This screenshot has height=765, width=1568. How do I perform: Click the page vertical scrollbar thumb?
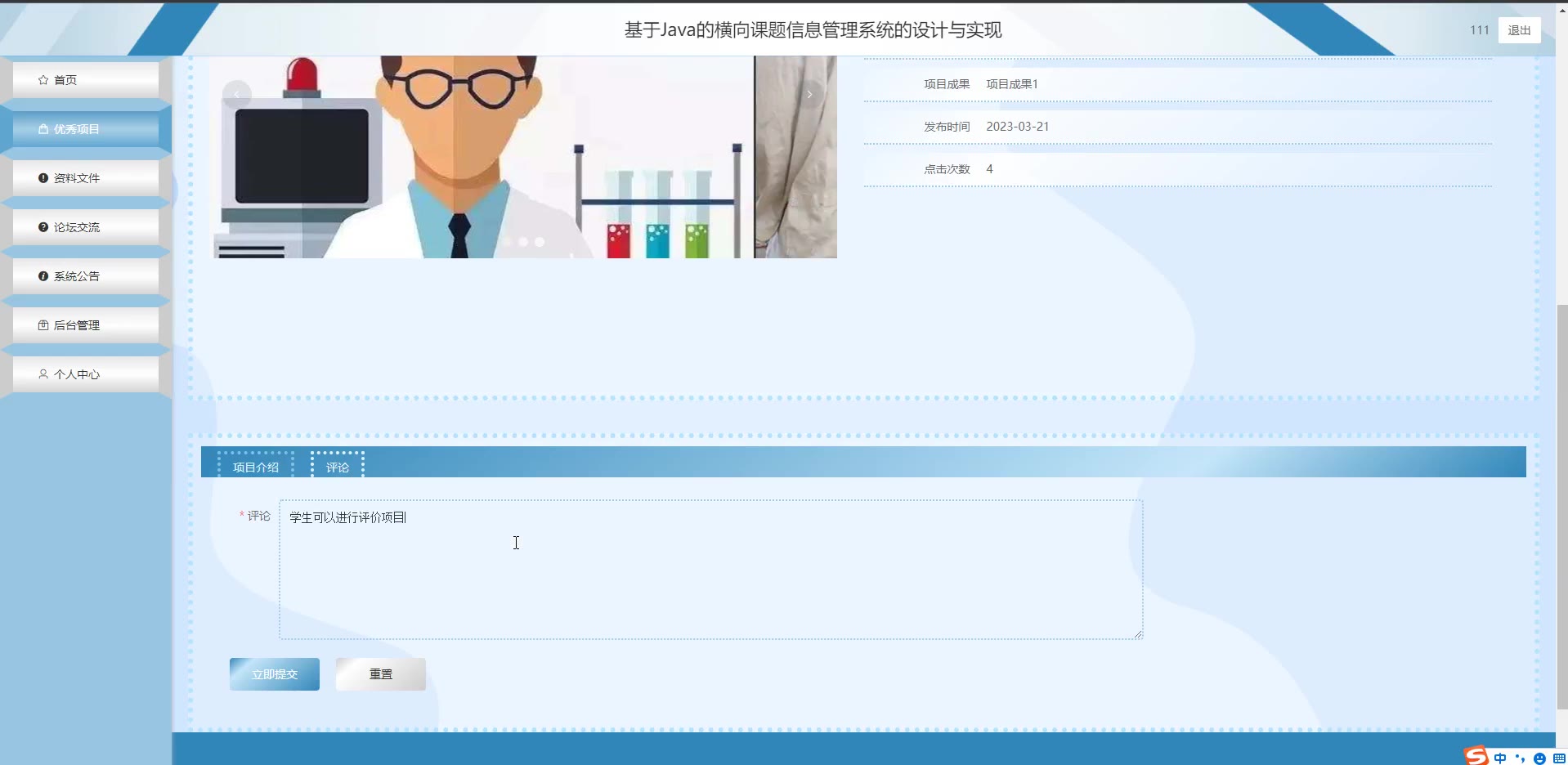pos(1562,507)
